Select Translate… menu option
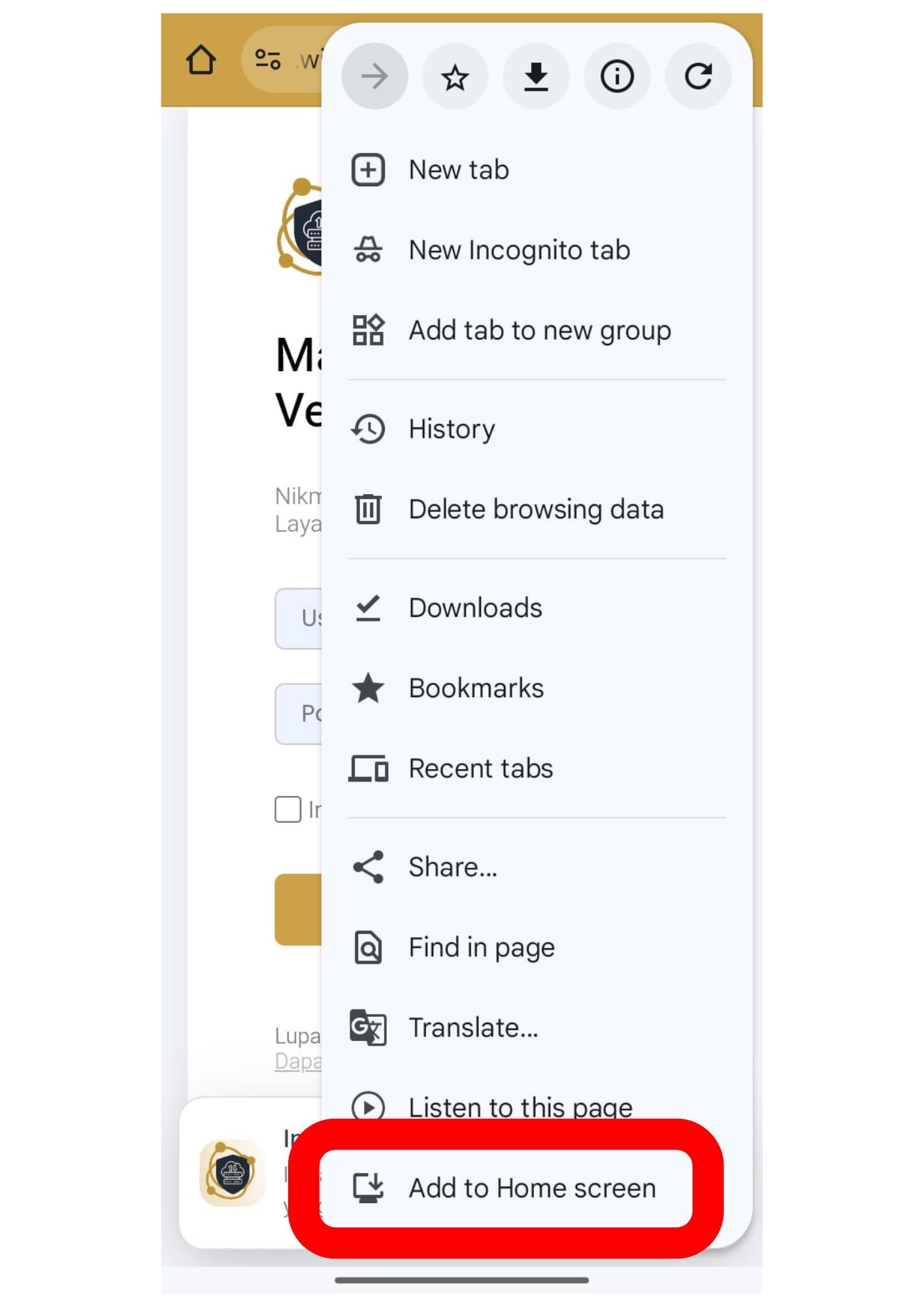Viewport: 924px width, 1307px height. (x=536, y=1028)
